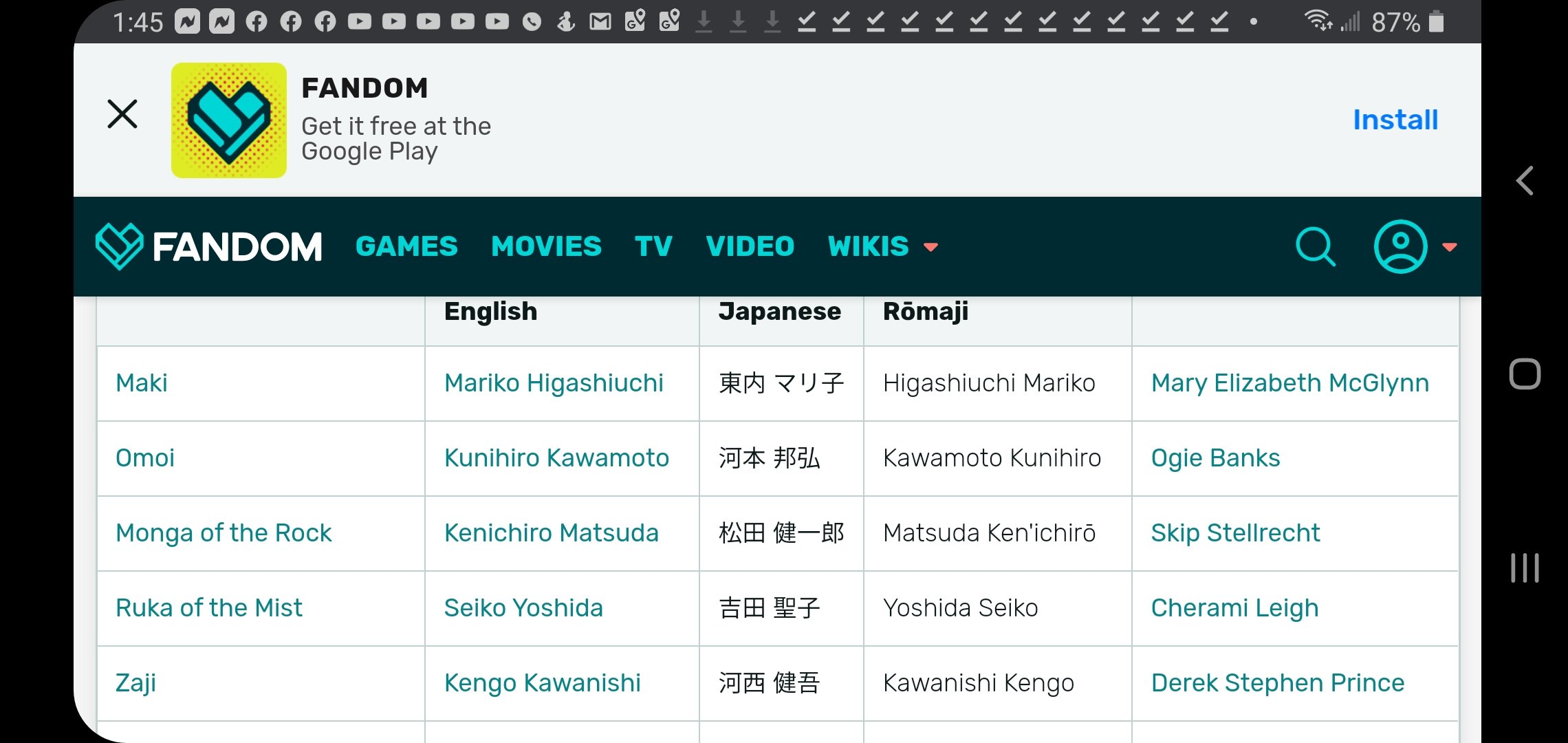Viewport: 1568px width, 743px height.
Task: Tap the Gmail notification icon in status bar
Action: tap(600, 22)
